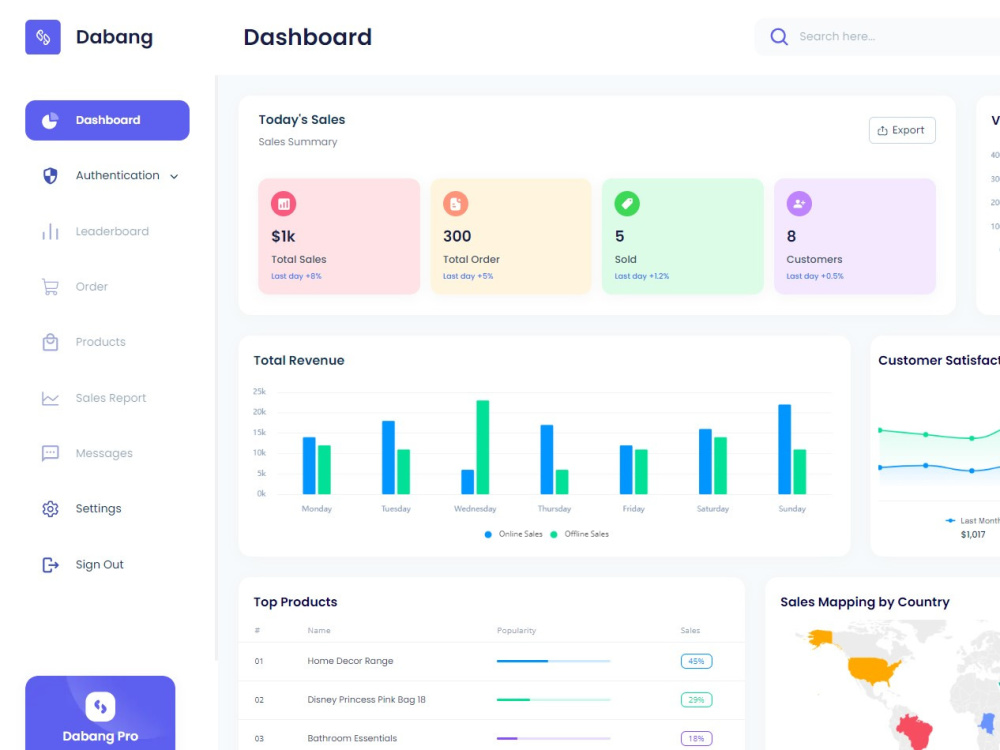Click the Total Order orange document icon
Image resolution: width=1000 pixels, height=750 pixels.
(455, 204)
